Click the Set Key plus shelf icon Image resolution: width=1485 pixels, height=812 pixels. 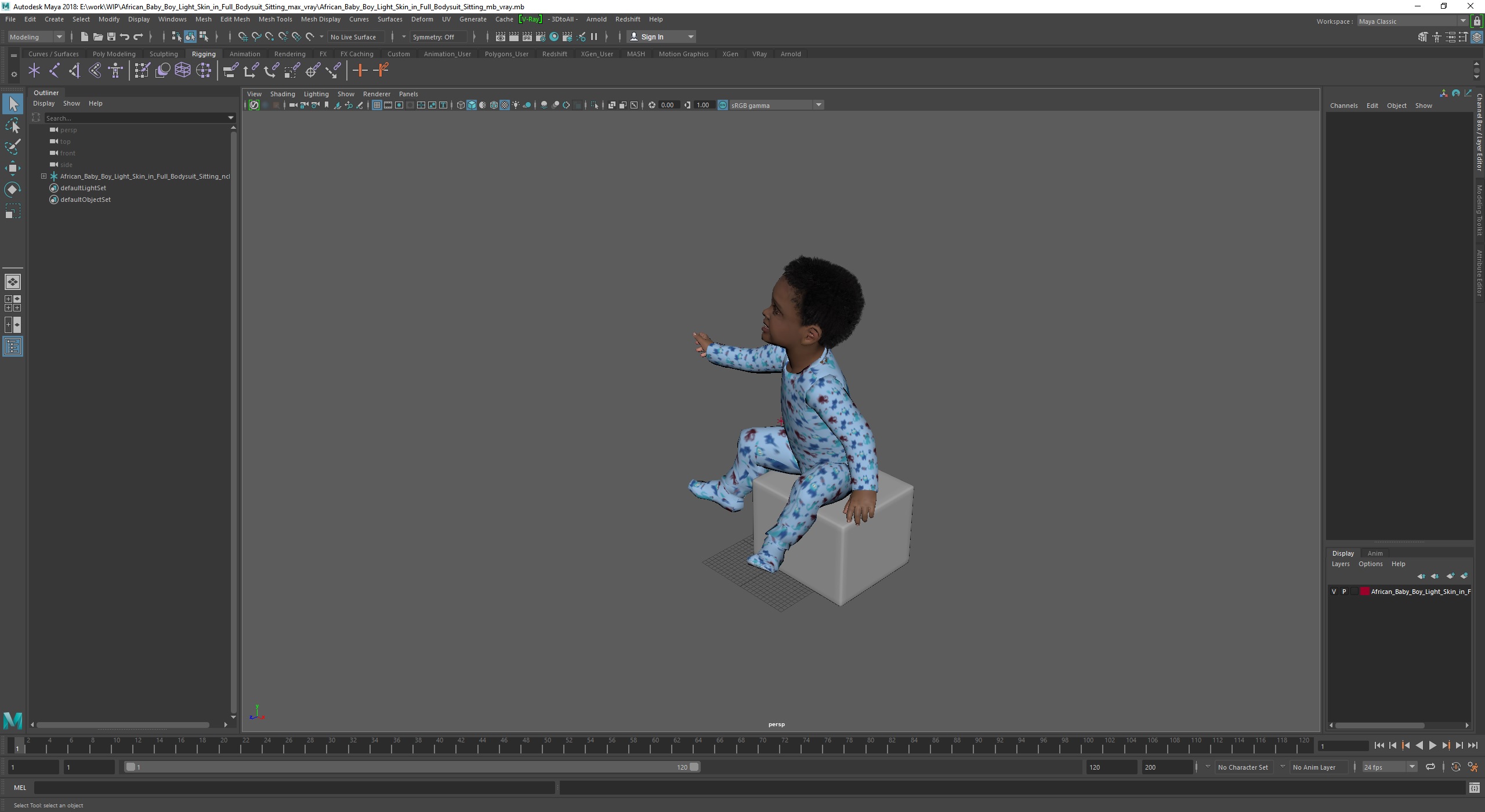coord(360,71)
